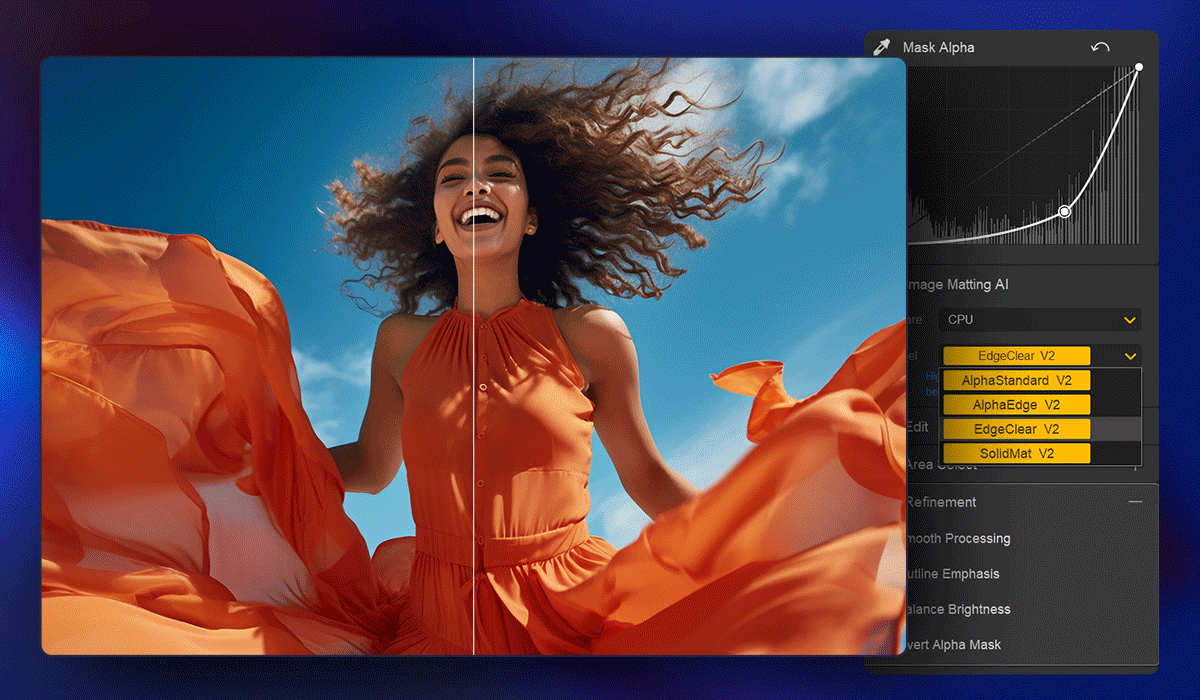The height and width of the screenshot is (700, 1200).
Task: Click the before/after split divider line
Action: 473,400
